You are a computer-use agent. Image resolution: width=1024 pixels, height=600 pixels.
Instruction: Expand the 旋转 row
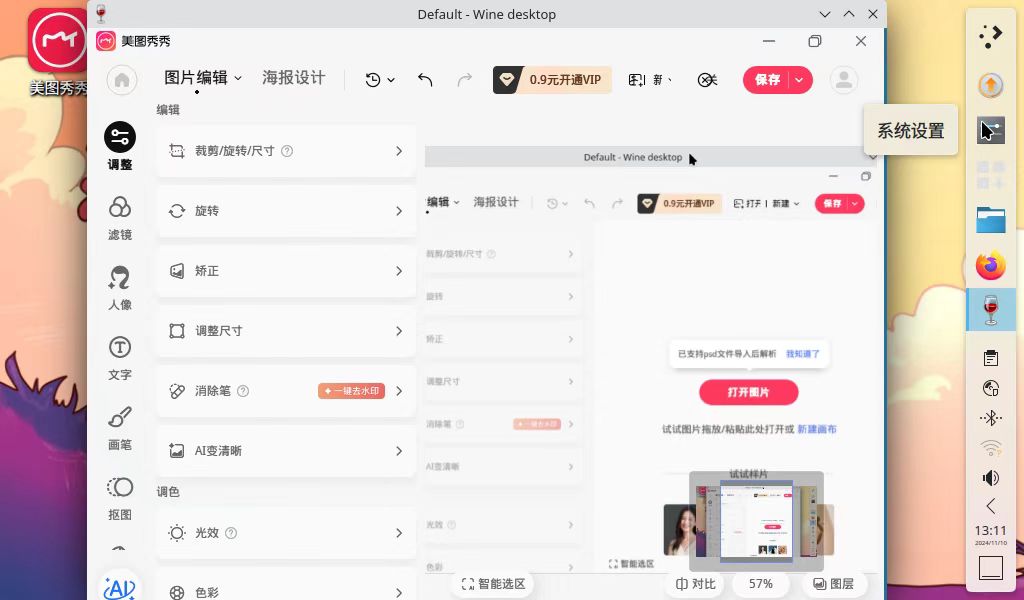pyautogui.click(x=286, y=211)
